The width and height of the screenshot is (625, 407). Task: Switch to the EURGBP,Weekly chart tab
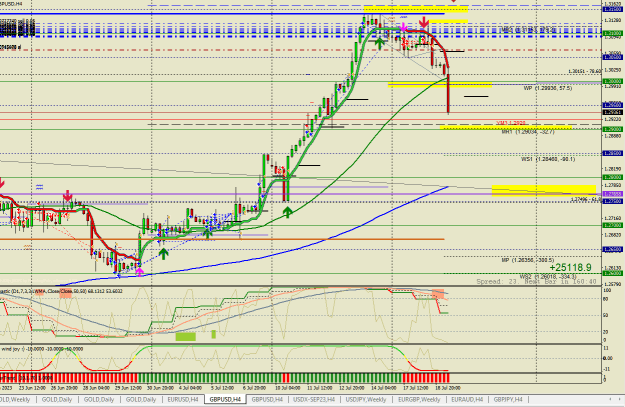419,399
